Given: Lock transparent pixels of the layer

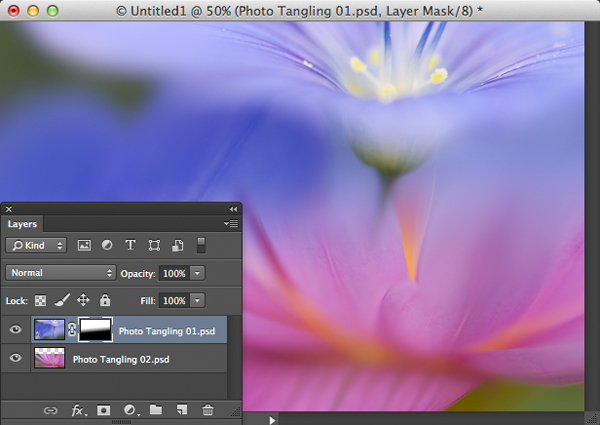Looking at the screenshot, I should (41, 301).
